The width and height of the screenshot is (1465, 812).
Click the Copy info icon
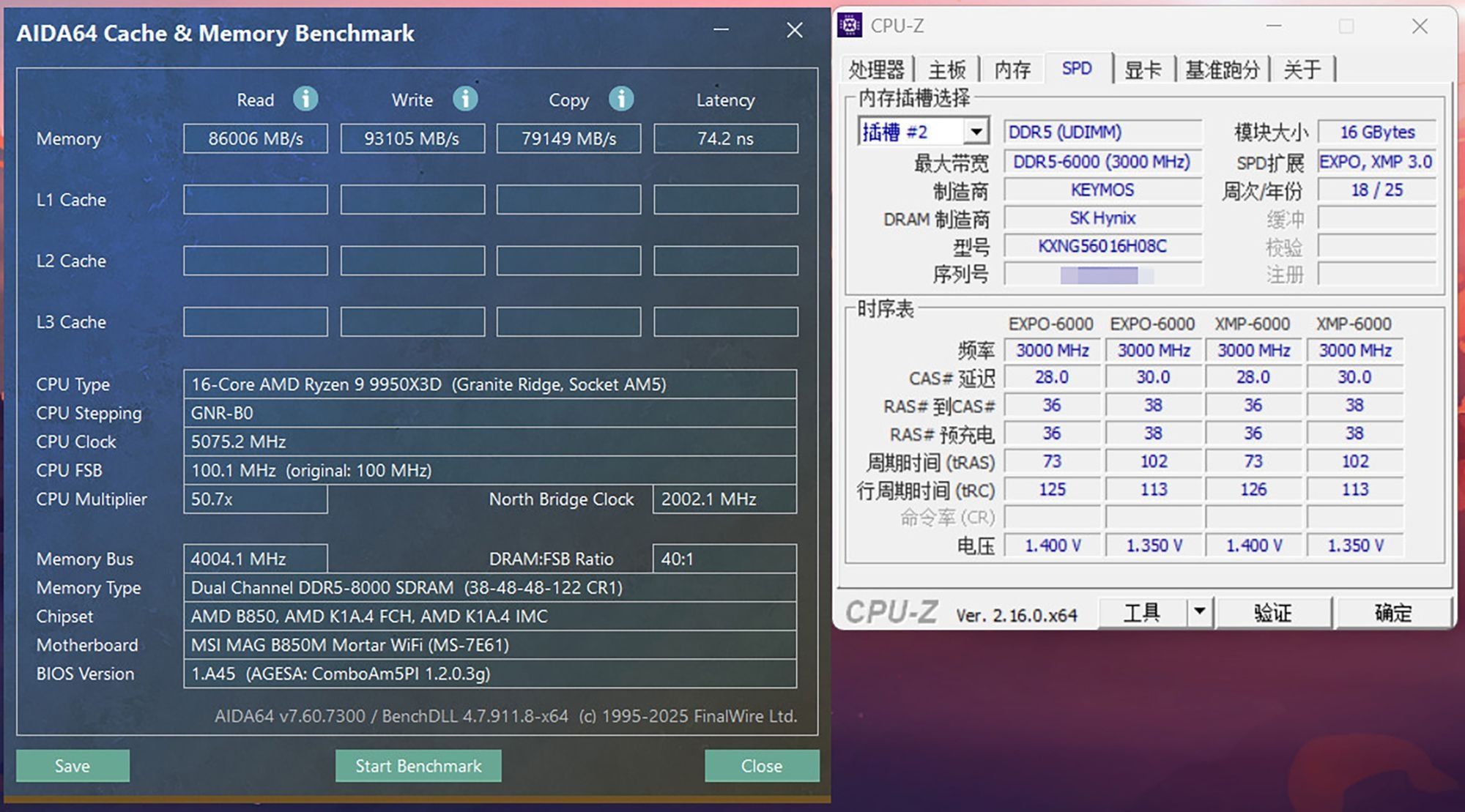(x=621, y=99)
